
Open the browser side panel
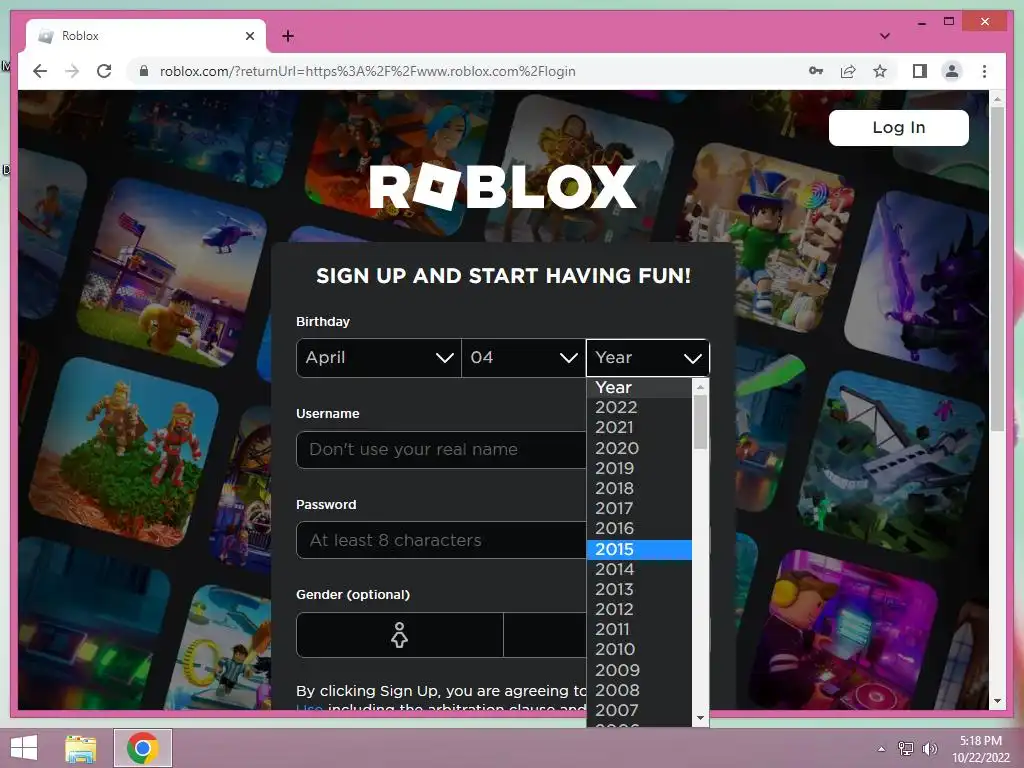coord(920,71)
